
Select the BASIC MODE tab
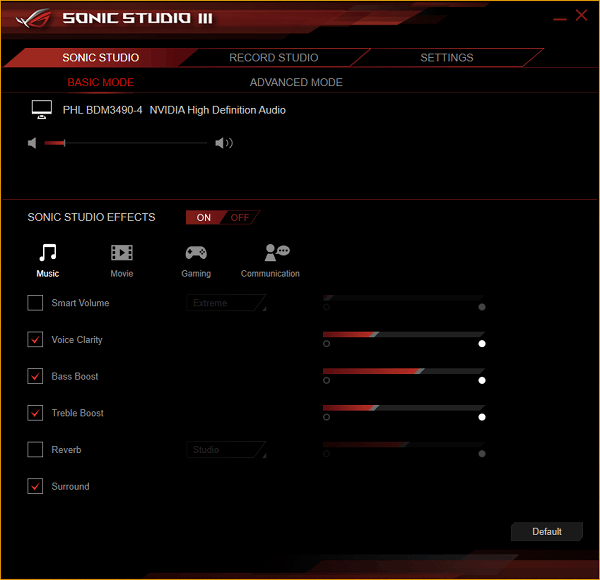[101, 82]
